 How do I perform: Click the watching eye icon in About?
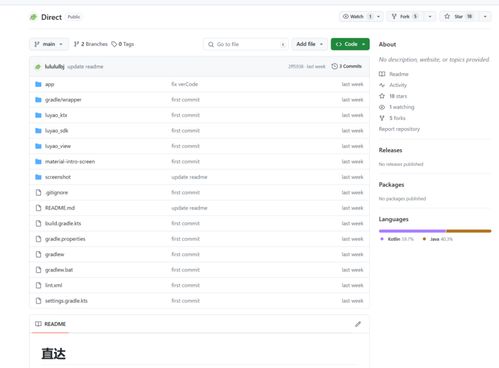(x=382, y=107)
